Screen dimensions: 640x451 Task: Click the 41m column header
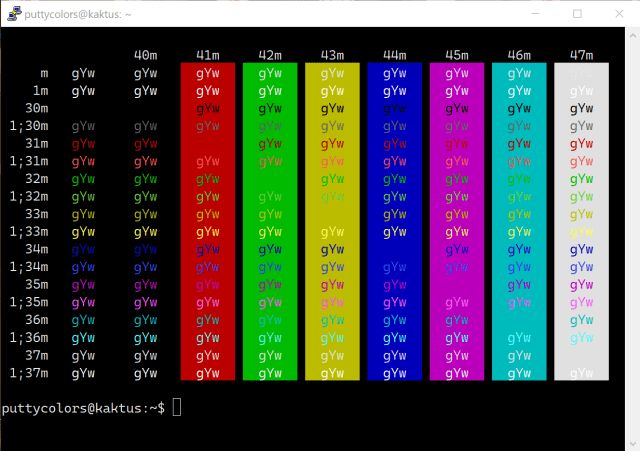208,55
